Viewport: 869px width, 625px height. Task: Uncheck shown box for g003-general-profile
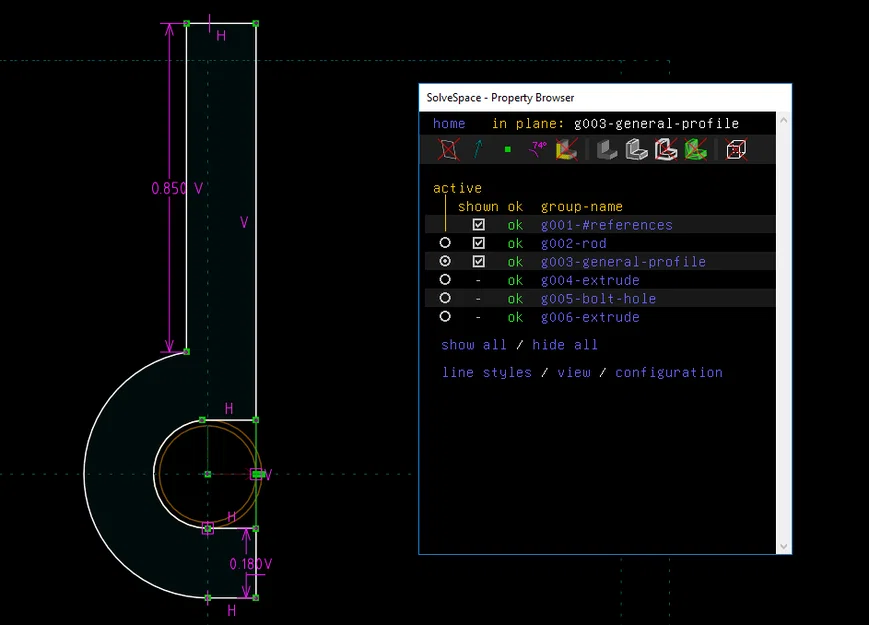tap(479, 262)
